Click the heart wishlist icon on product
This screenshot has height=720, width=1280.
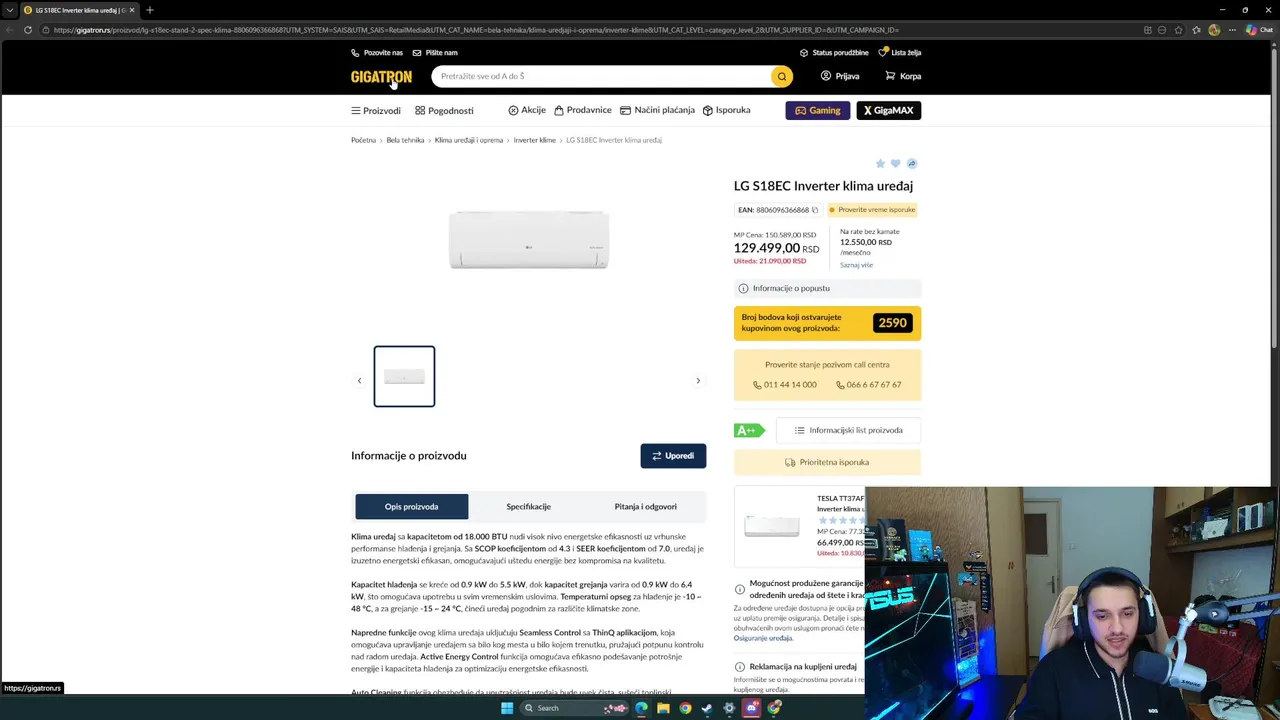[x=896, y=163]
